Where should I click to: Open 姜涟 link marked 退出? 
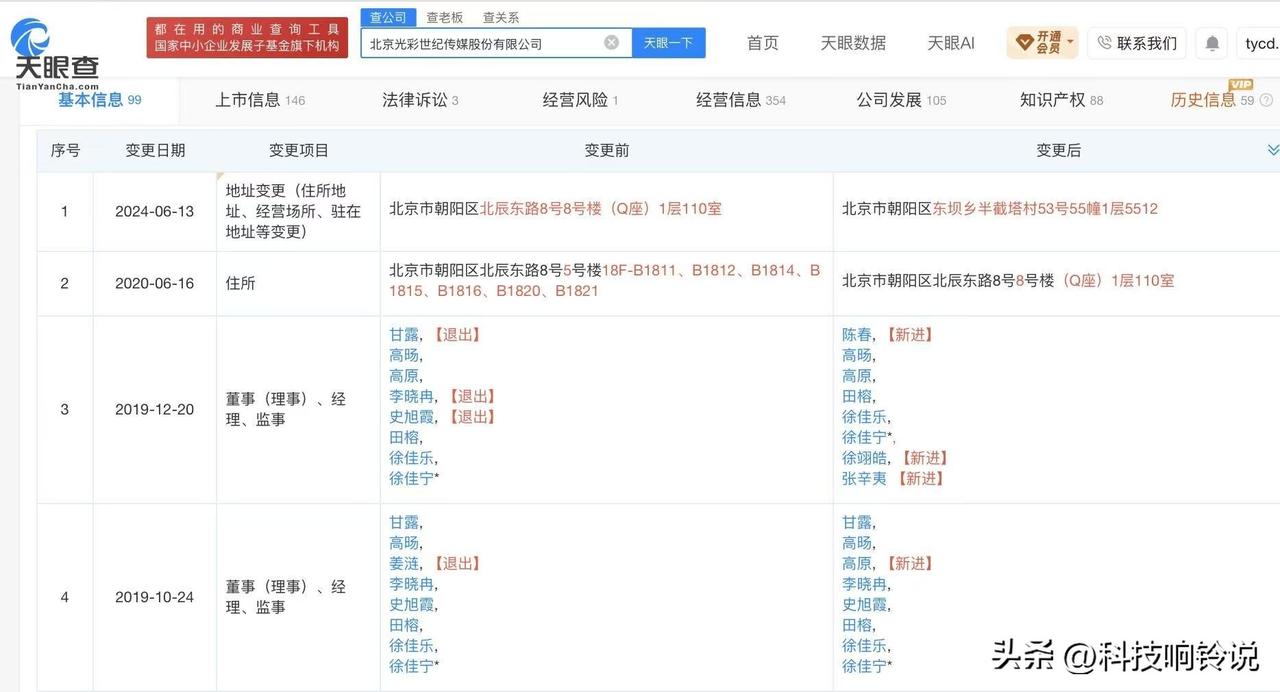404,563
